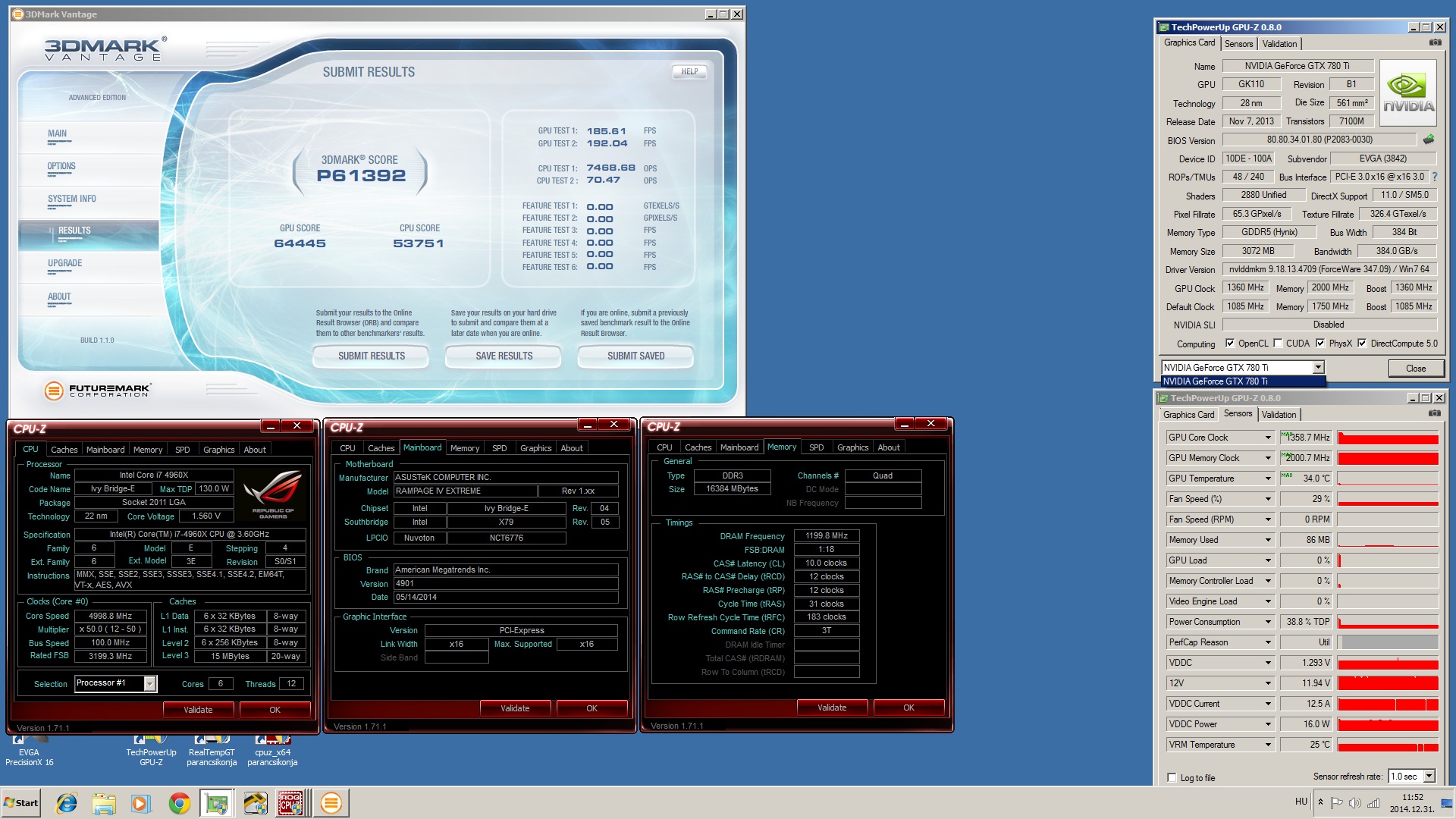This screenshot has width=1456, height=819.
Task: Open the Sensor refresh rate dropdown
Action: tap(1429, 776)
